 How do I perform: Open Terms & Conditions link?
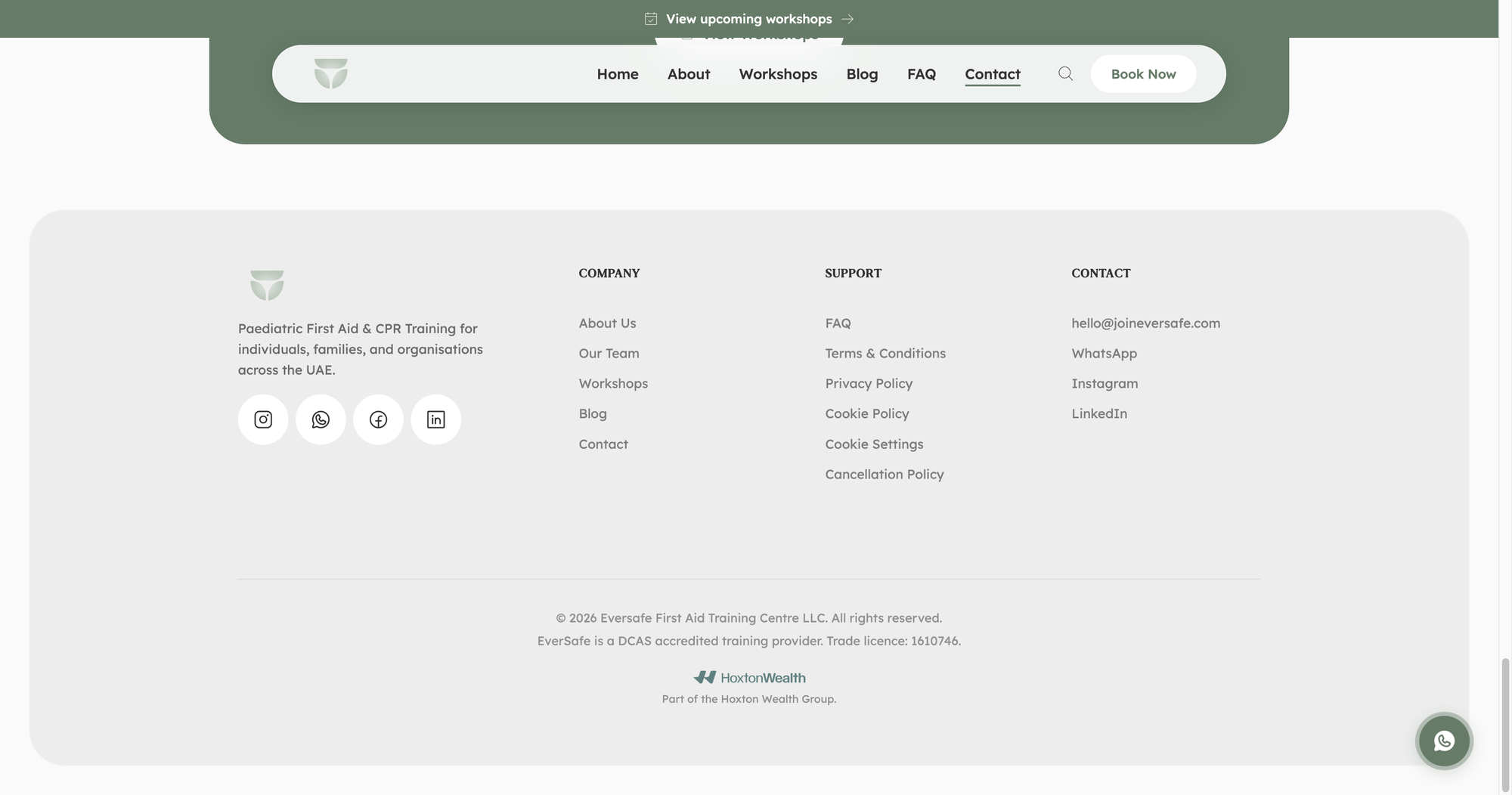tap(885, 354)
